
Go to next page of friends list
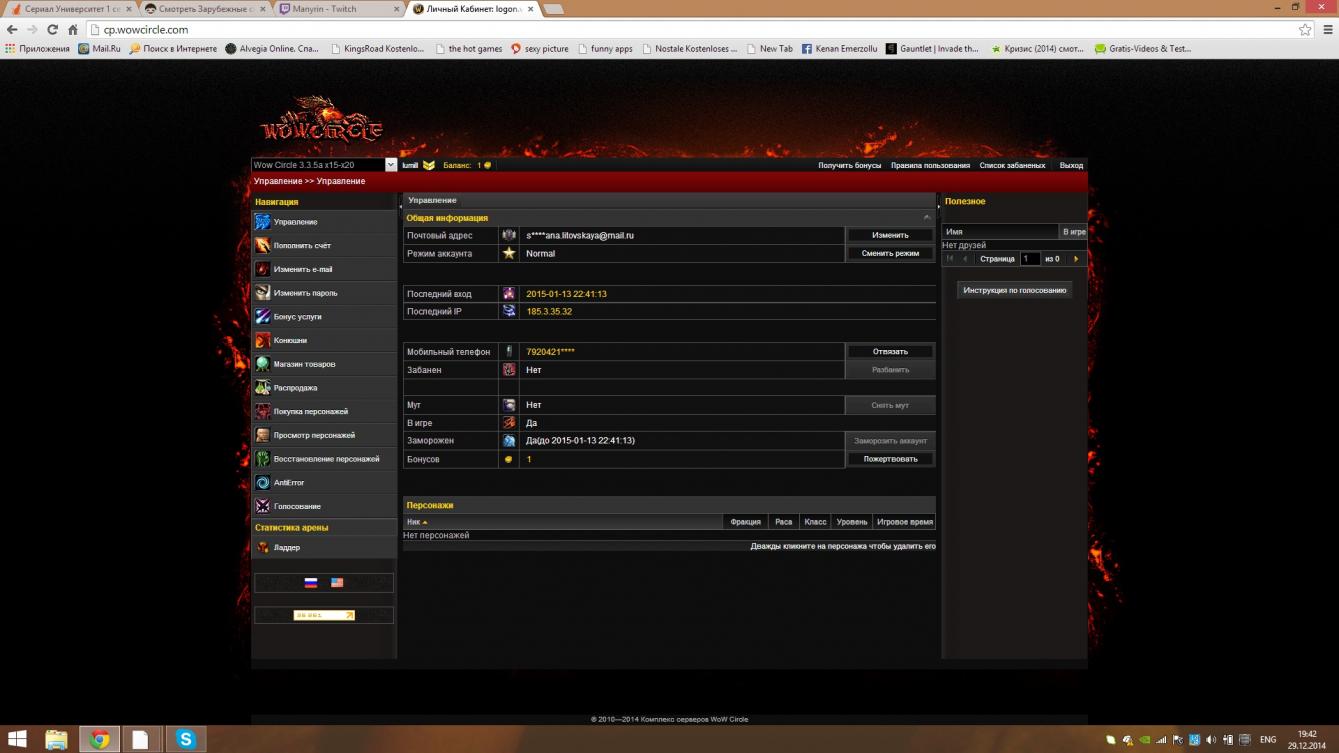1076,259
